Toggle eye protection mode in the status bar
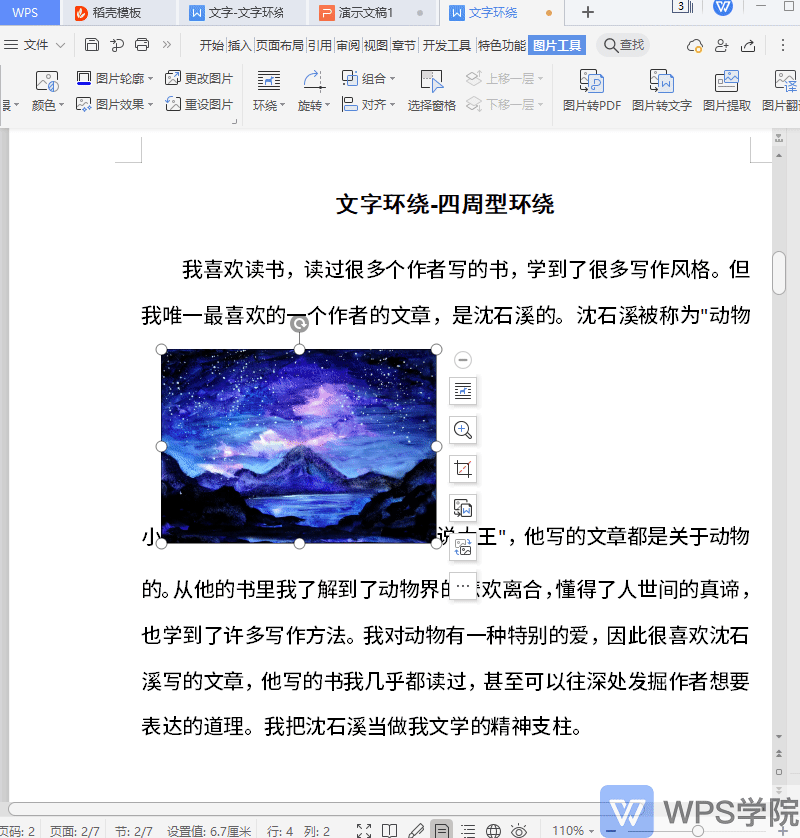This screenshot has height=838, width=800. point(518,831)
